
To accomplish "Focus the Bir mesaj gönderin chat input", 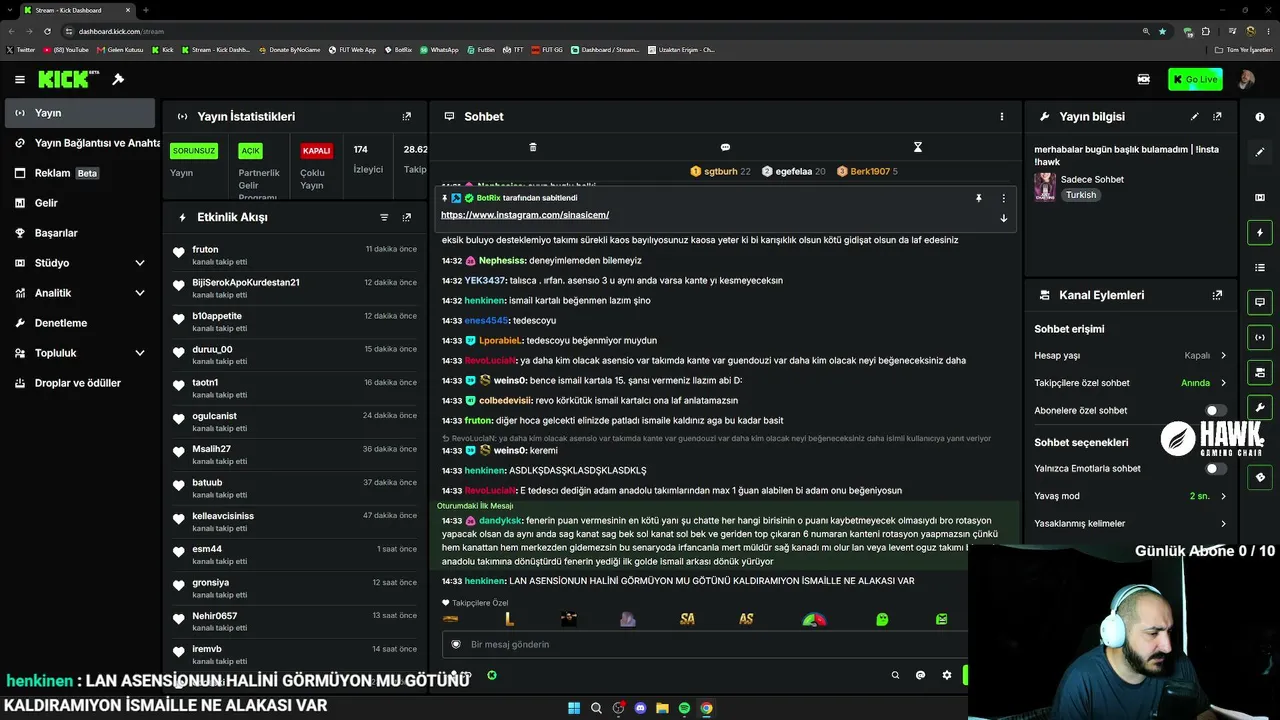I will [705, 644].
